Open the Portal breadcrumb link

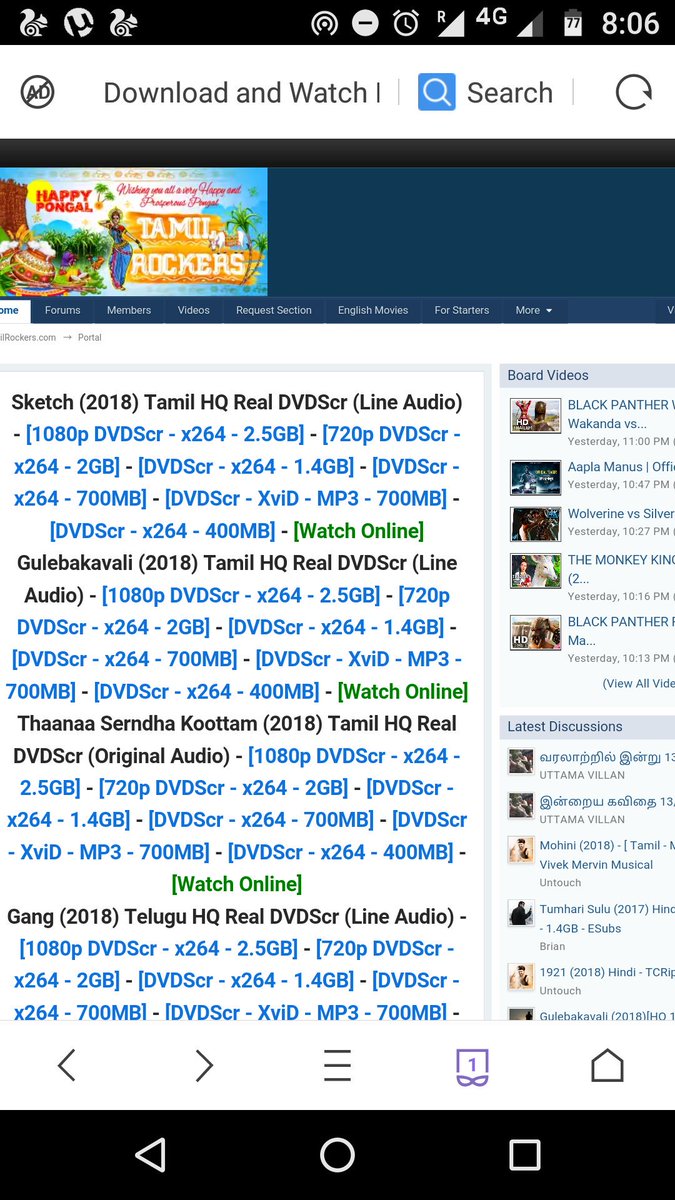[90, 338]
